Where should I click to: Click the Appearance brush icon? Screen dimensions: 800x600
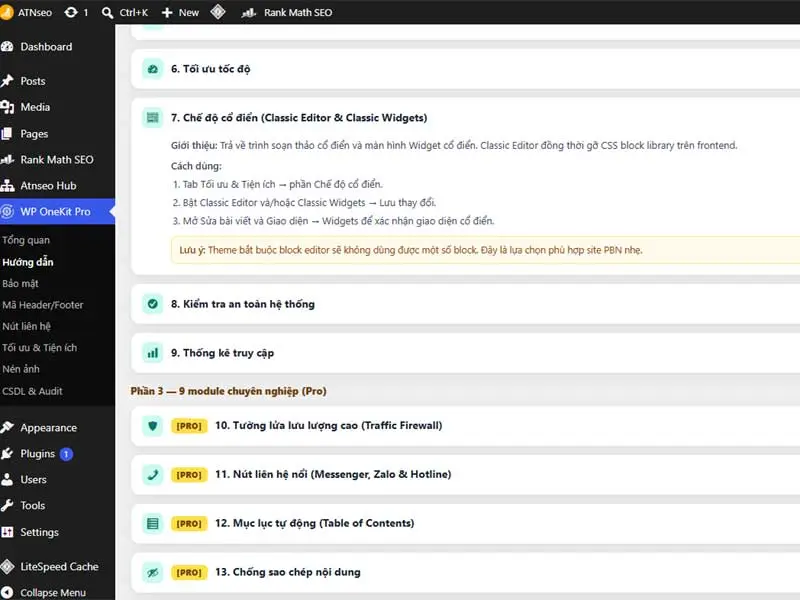point(7,428)
